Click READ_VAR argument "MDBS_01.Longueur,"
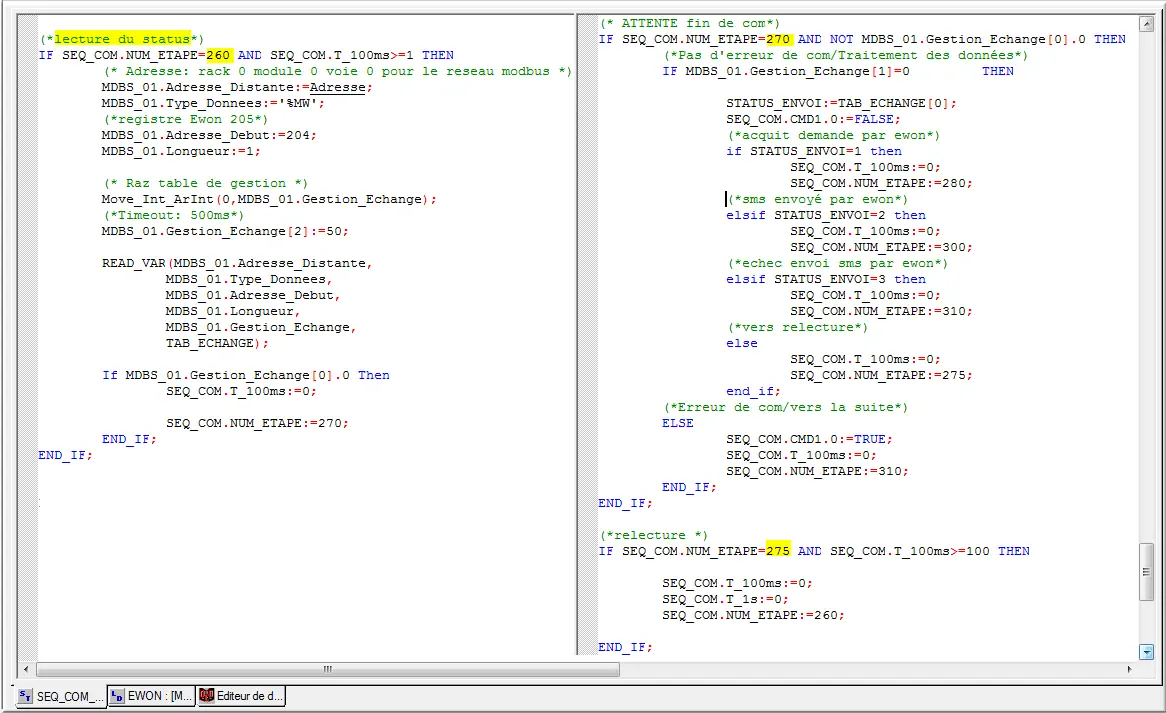The image size is (1166, 713). 233,311
